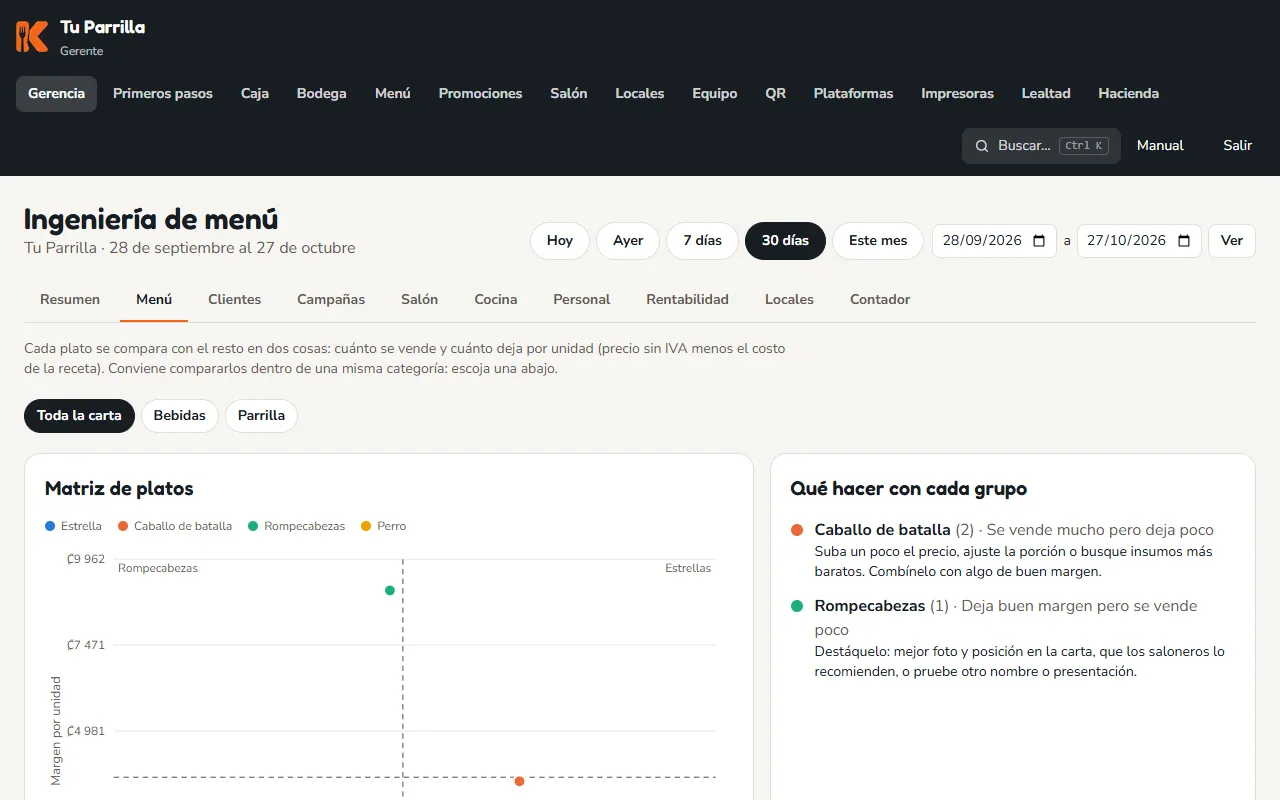Filter the matrix by Bebidas
The height and width of the screenshot is (800, 1280).
coord(180,416)
